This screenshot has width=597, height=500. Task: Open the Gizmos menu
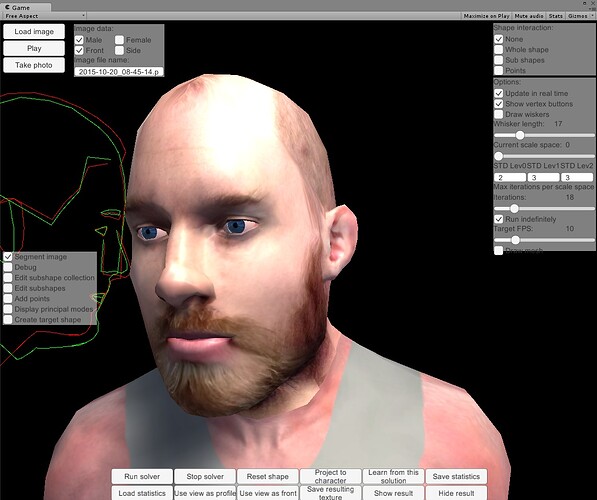[x=577, y=16]
